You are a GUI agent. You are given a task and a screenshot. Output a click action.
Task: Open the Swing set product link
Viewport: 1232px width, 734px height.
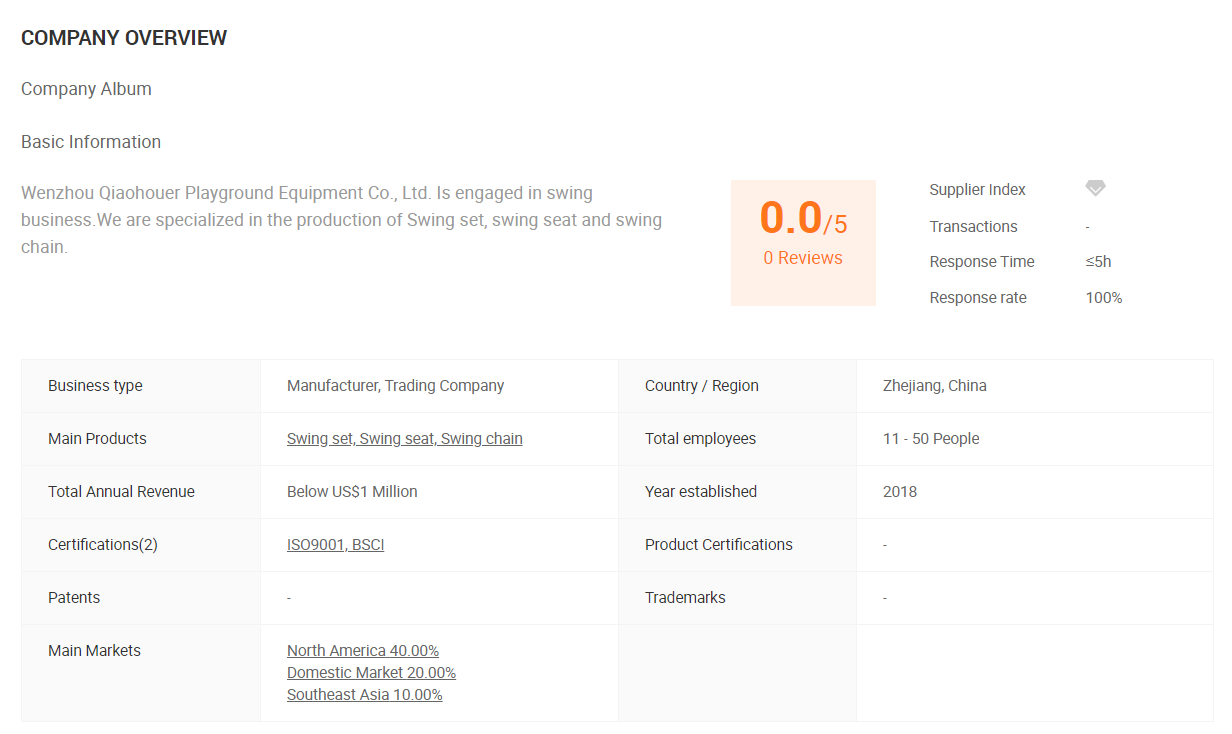pos(320,439)
